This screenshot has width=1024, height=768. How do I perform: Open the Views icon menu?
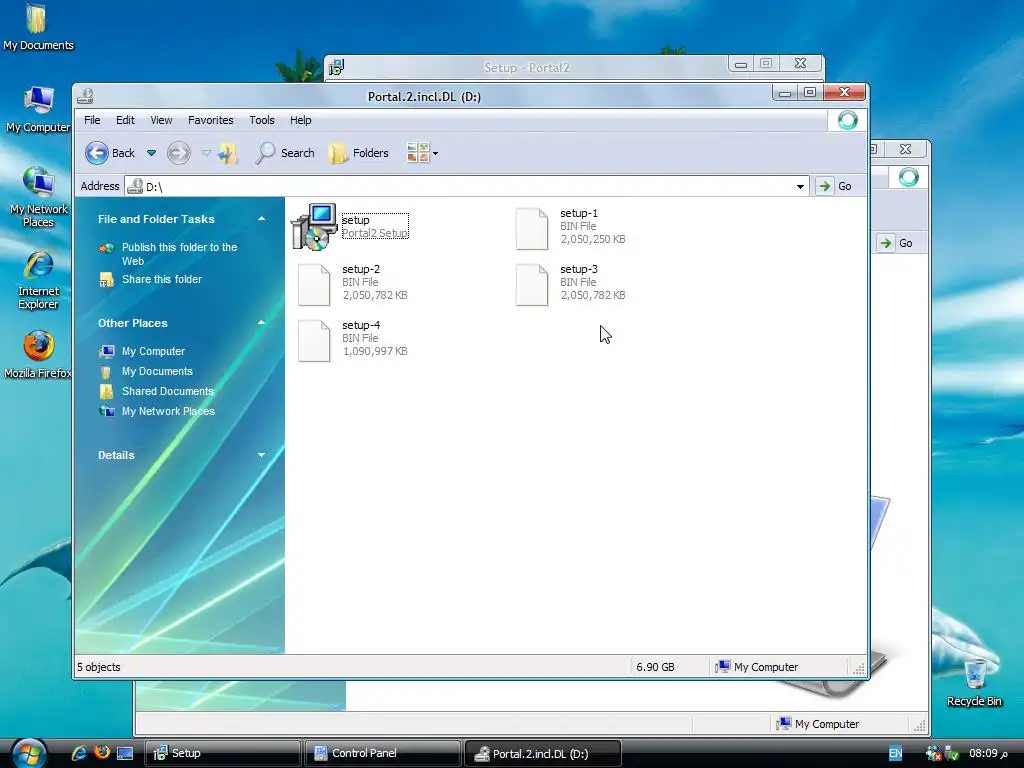422,153
